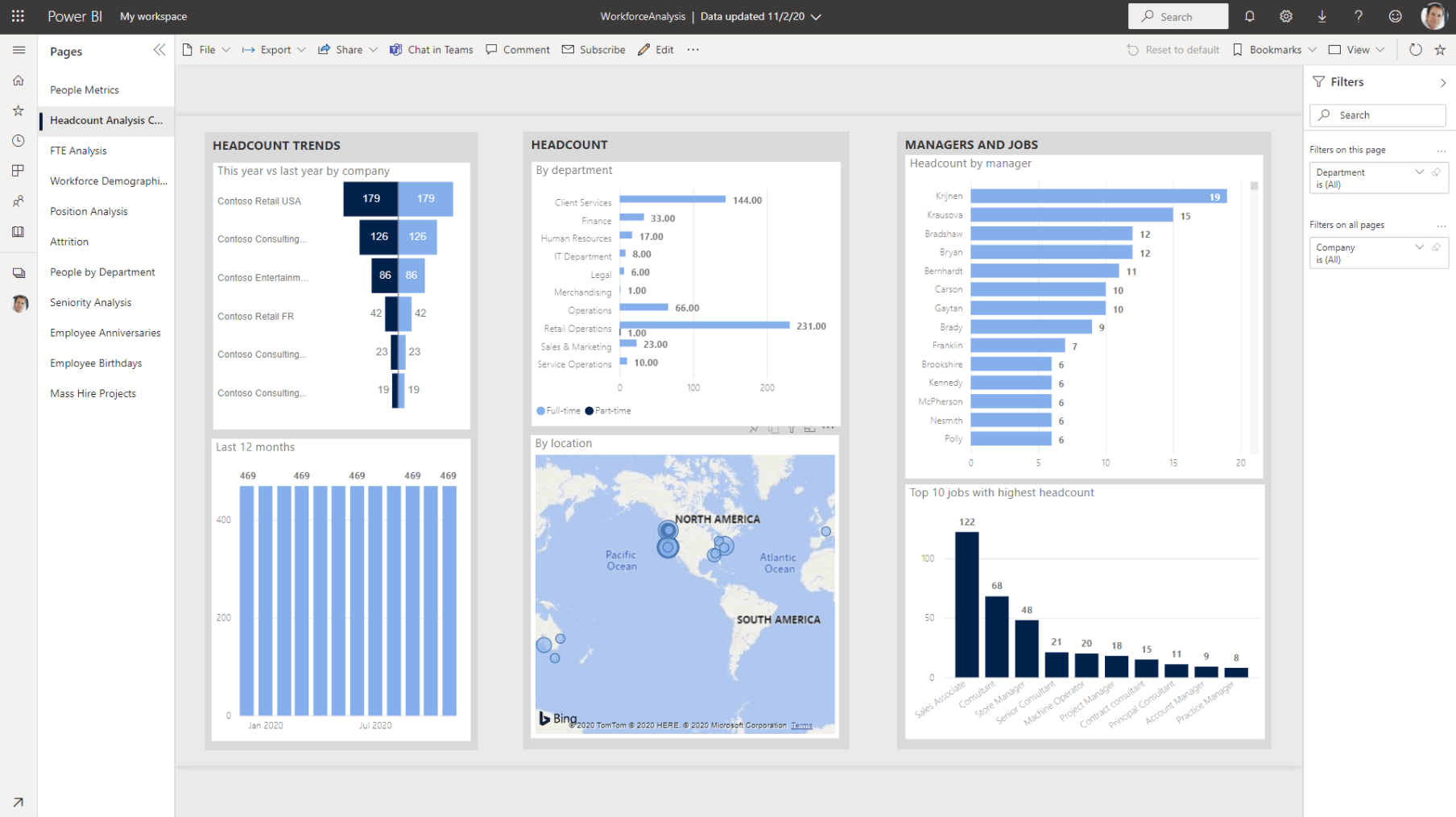Screen dimensions: 1456x817
Task: Switch to the Attrition report page
Action: coord(69,241)
